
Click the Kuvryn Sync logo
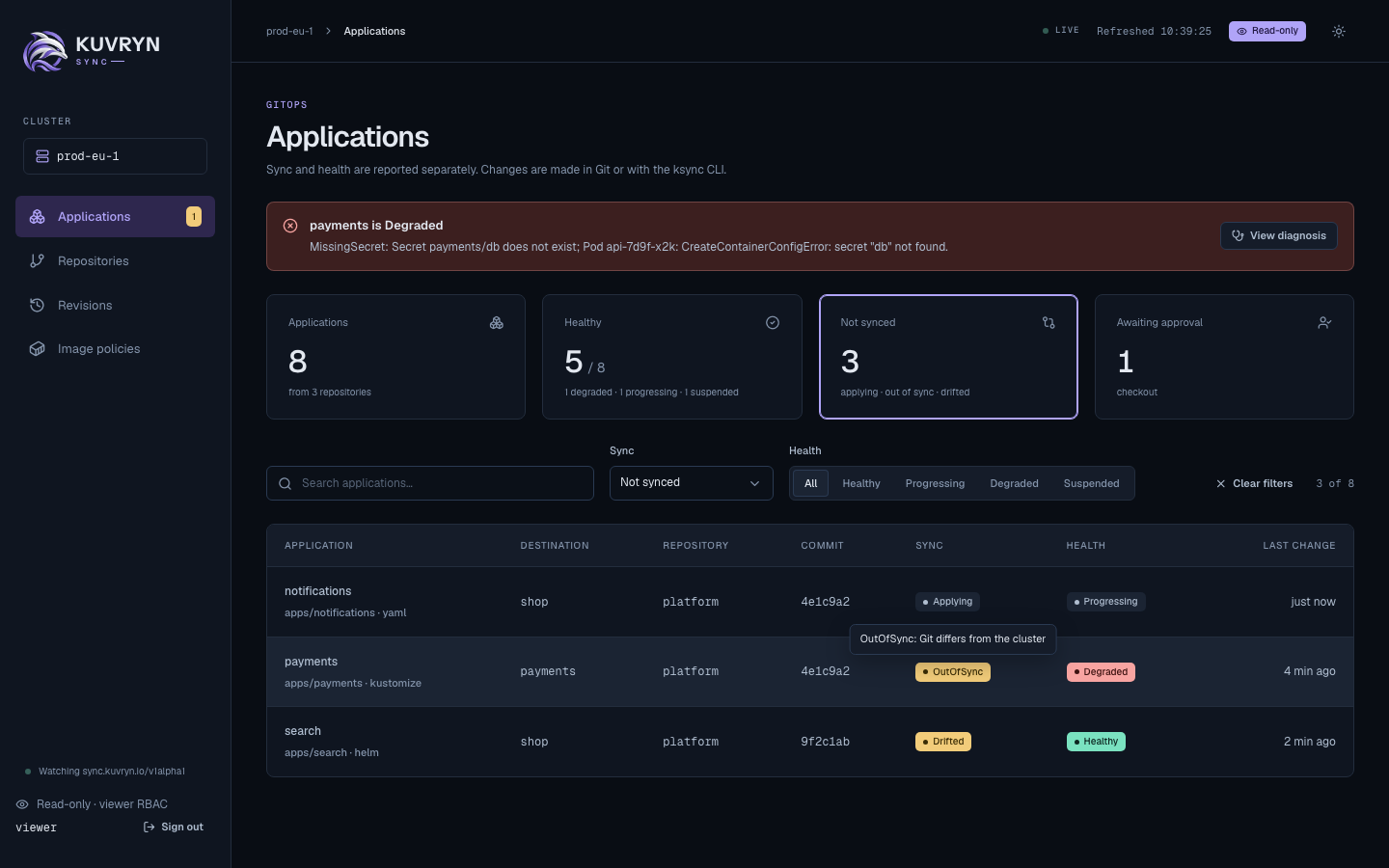point(92,51)
